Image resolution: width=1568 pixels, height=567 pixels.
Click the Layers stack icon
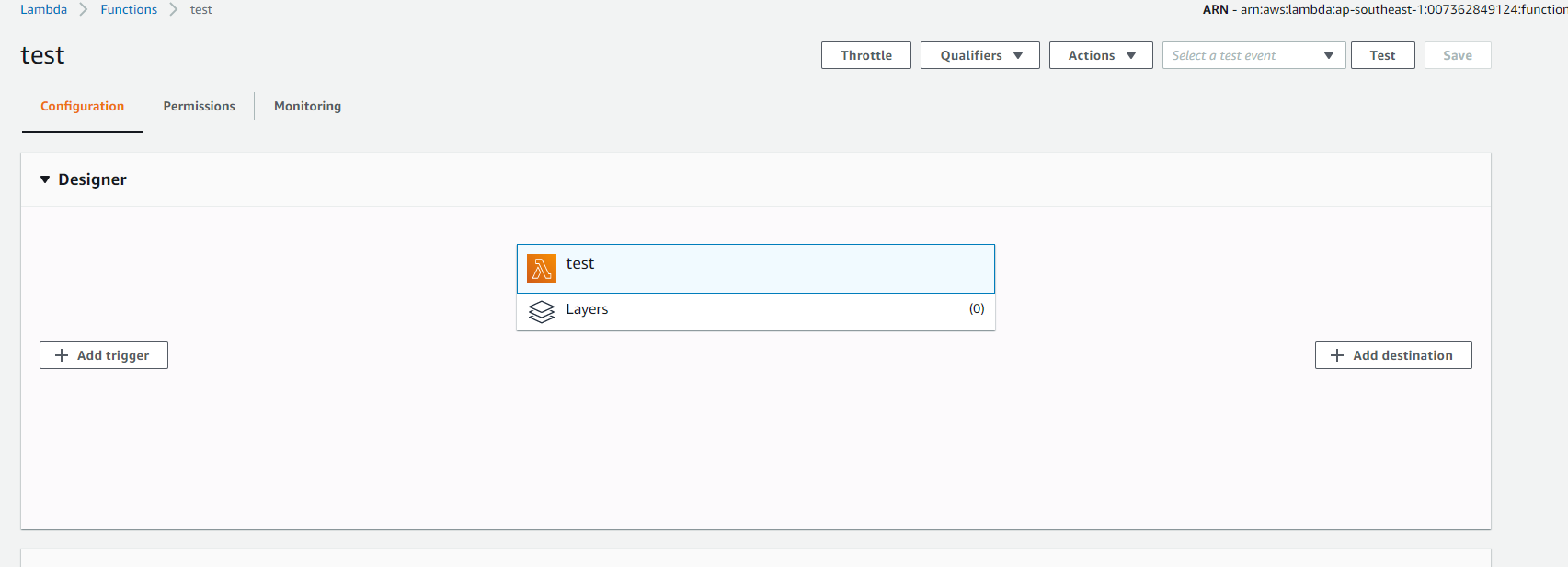click(542, 312)
